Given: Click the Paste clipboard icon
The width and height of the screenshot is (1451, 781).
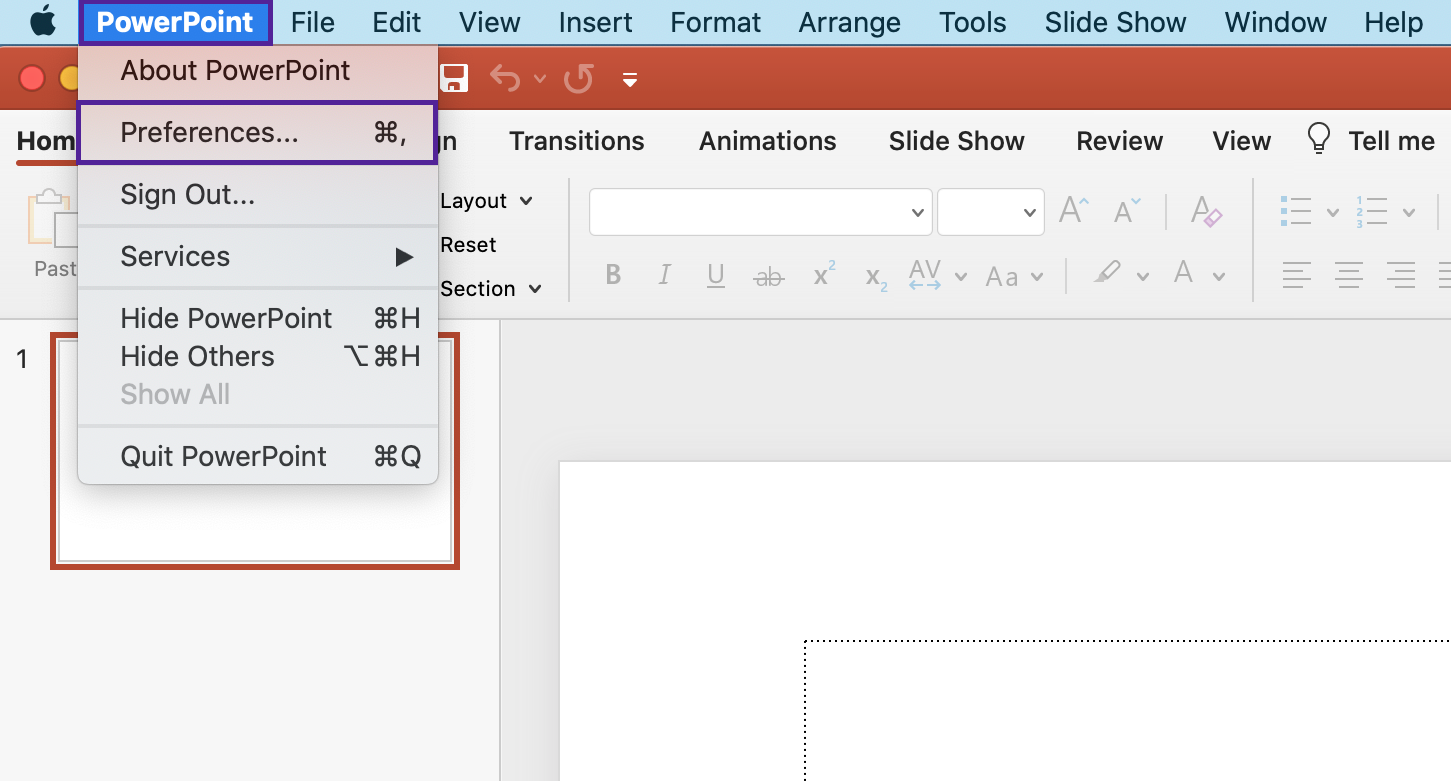Looking at the screenshot, I should click(x=52, y=219).
